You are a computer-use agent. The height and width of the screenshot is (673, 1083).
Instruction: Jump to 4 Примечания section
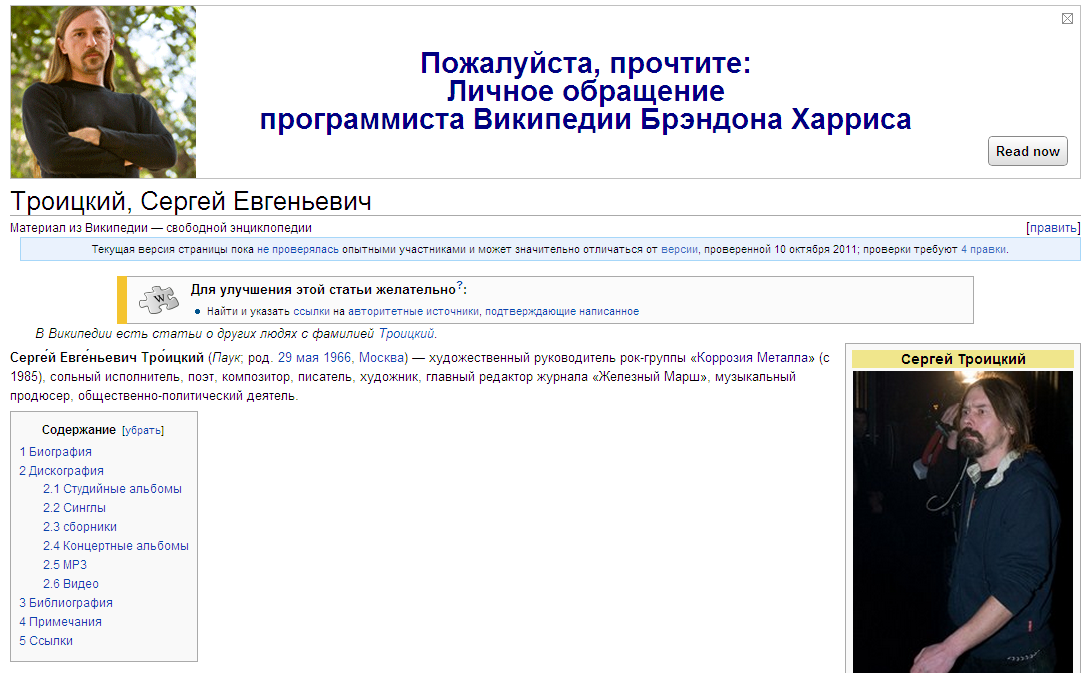tap(60, 622)
